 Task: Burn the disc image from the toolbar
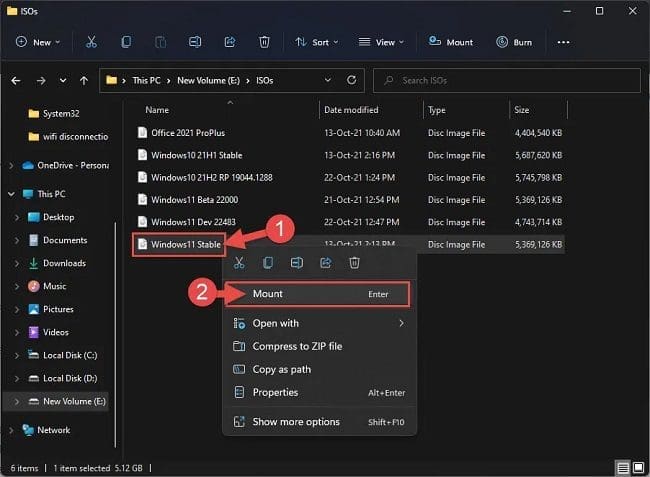[514, 42]
